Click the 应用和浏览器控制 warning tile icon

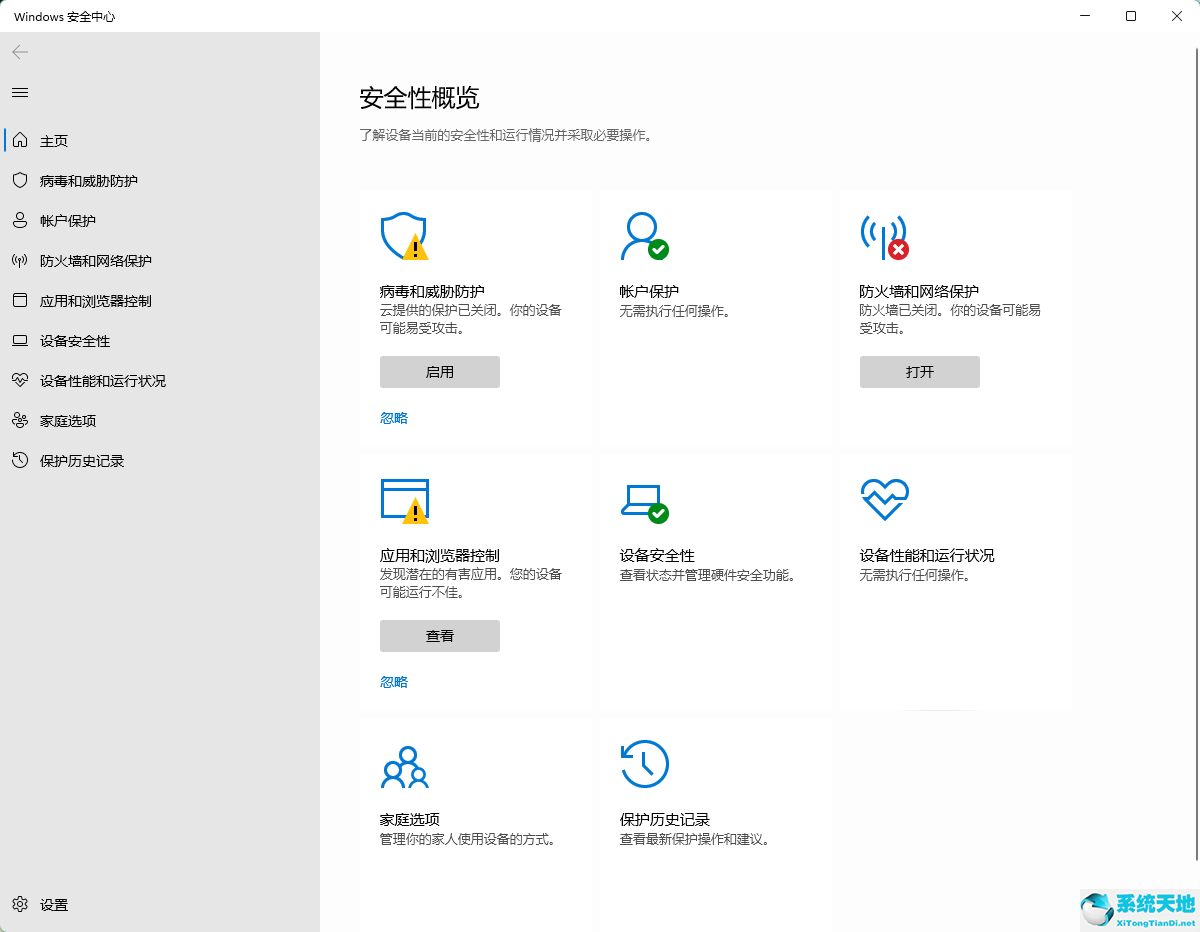405,500
